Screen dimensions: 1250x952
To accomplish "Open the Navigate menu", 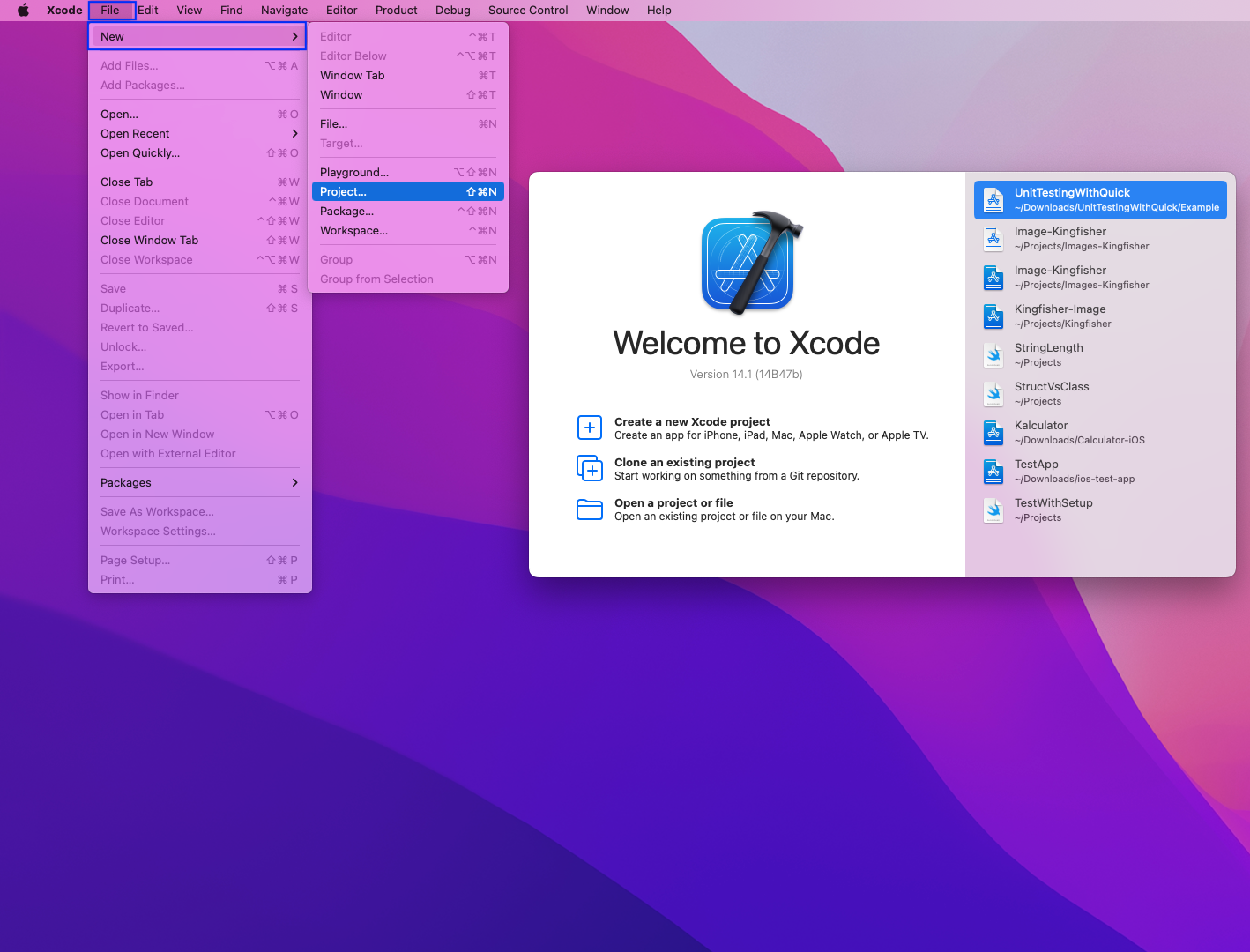I will tap(285, 11).
